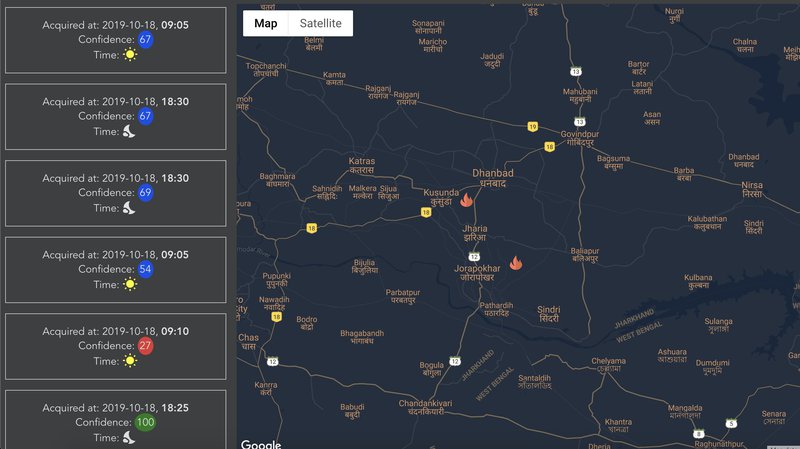800x449 pixels.
Task: Click the sun icon in first card
Action: tap(129, 55)
